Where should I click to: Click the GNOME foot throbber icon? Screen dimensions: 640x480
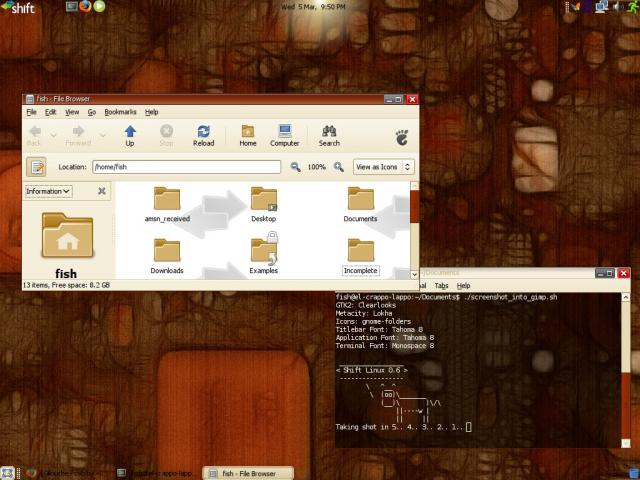click(x=402, y=138)
